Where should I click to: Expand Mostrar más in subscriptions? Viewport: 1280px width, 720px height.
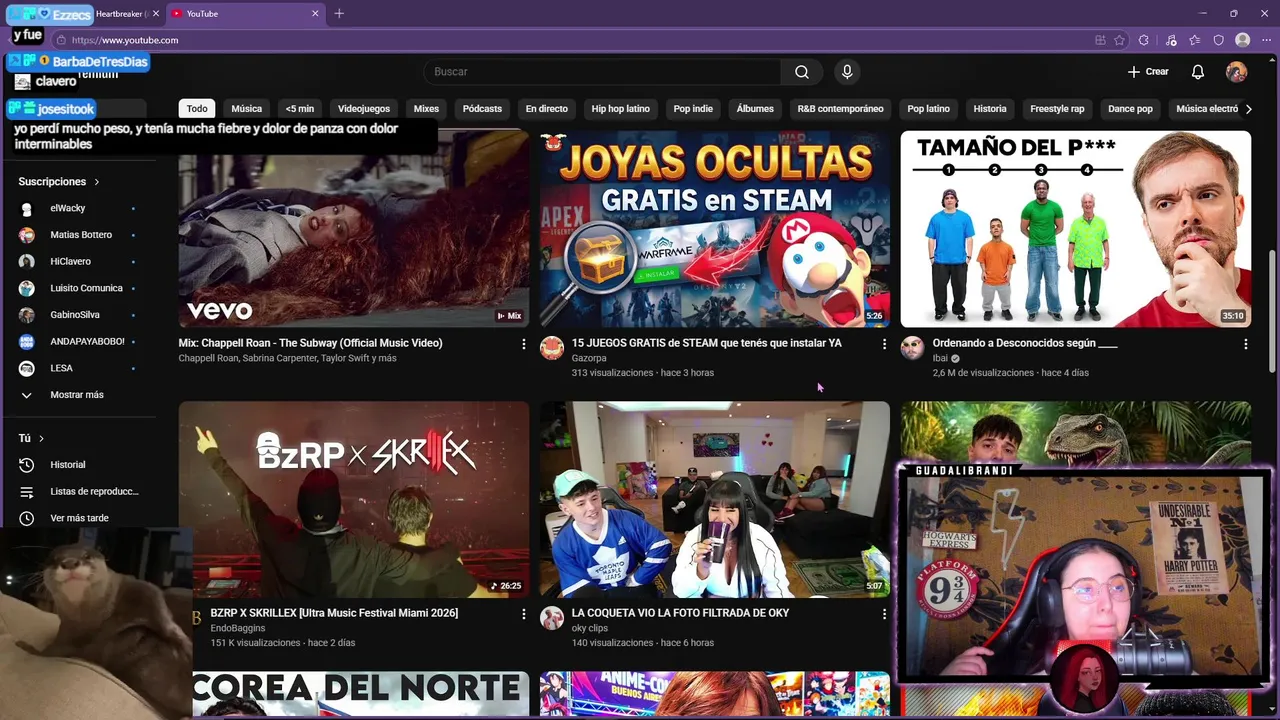coord(77,395)
